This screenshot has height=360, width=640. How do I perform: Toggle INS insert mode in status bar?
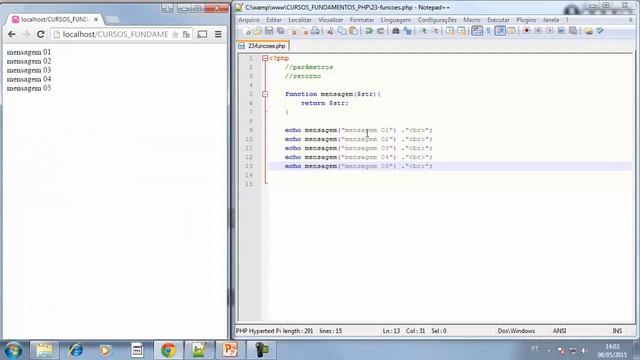pos(617,331)
